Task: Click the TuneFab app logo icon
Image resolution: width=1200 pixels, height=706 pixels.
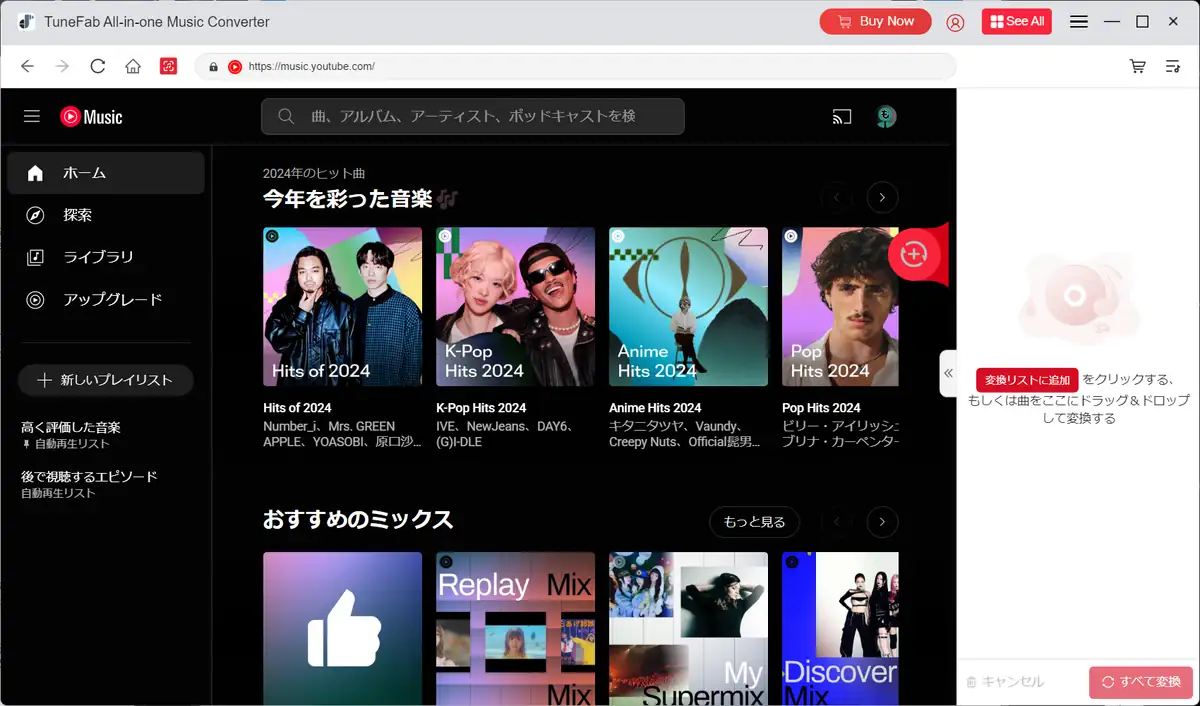Action: tap(27, 21)
